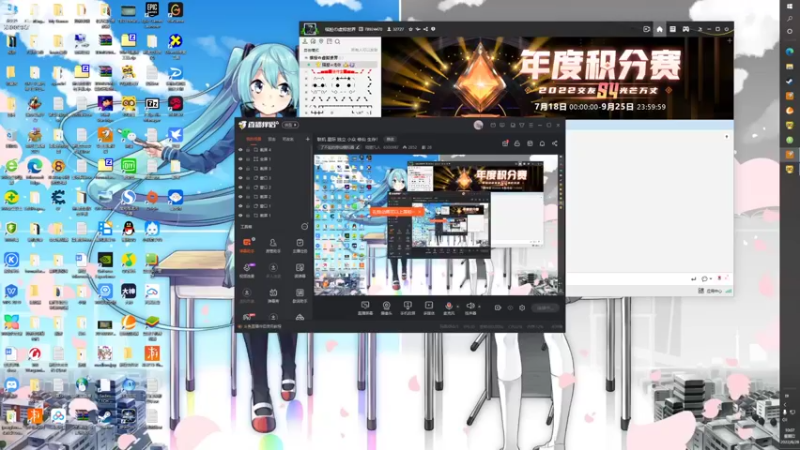This screenshot has width=800, height=450.
Task: Collapse the toolbox with its round arrow icon
Action: point(305,227)
